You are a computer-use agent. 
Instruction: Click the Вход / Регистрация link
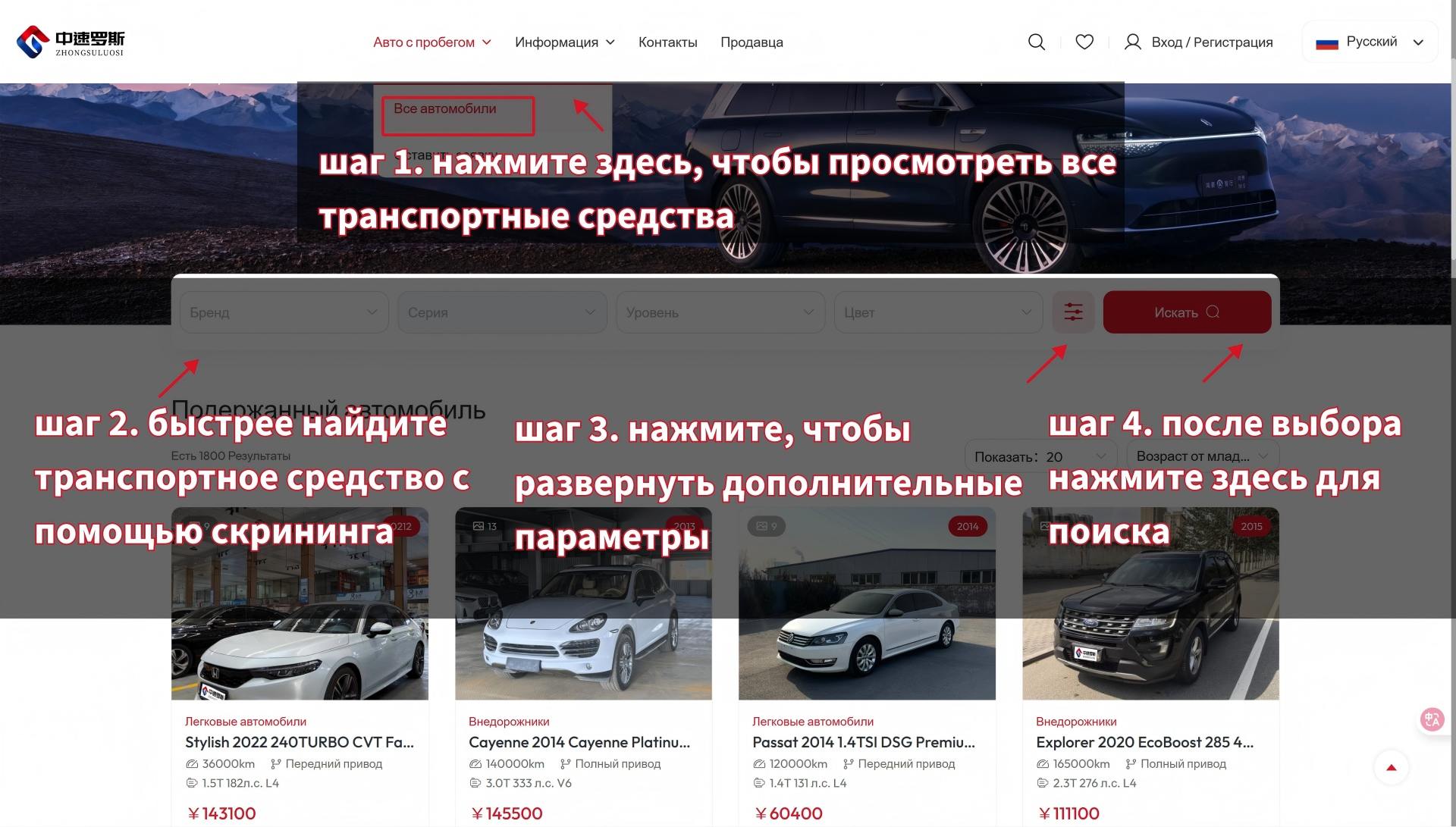tap(1211, 42)
